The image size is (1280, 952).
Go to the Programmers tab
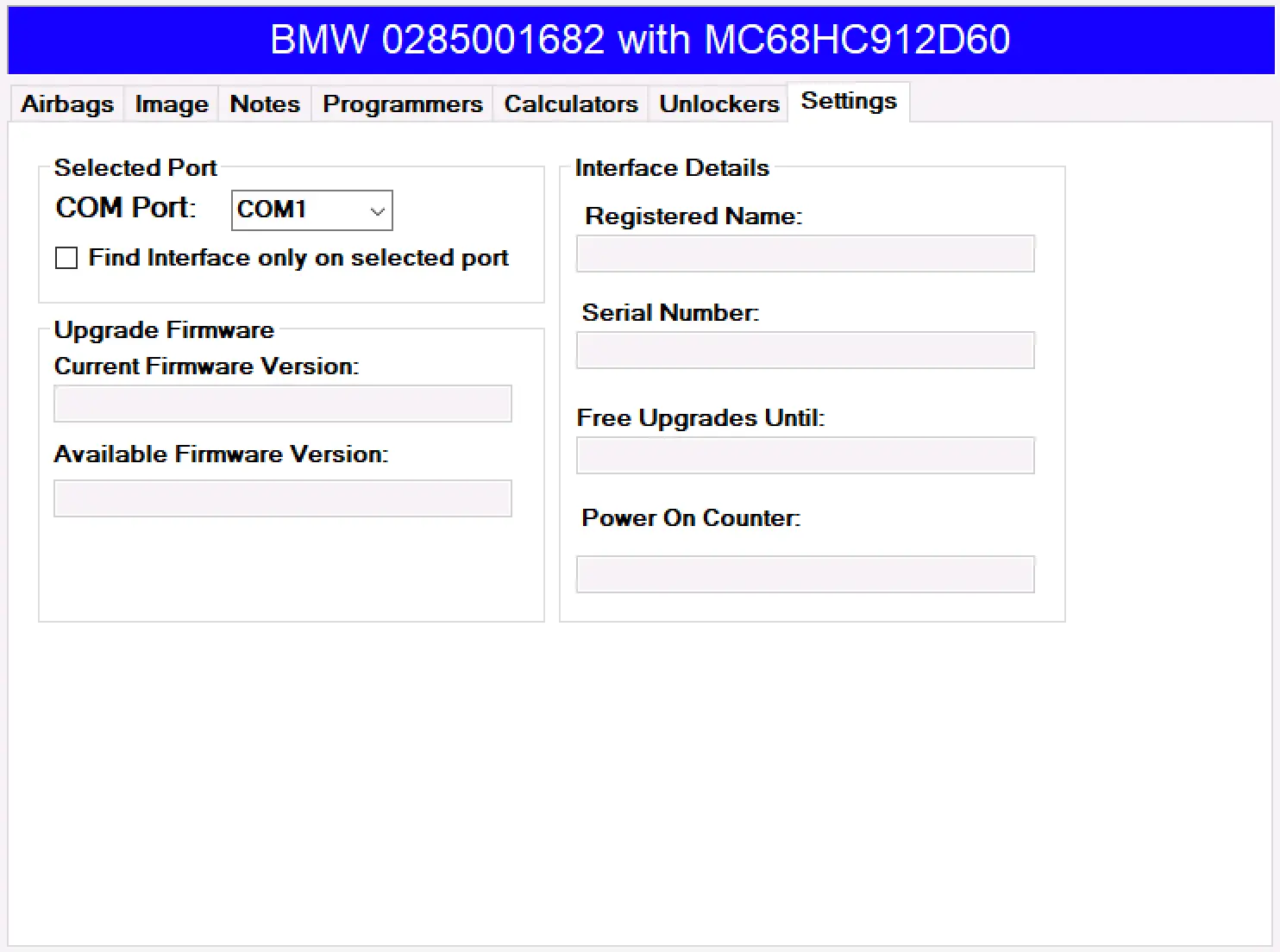click(x=402, y=104)
